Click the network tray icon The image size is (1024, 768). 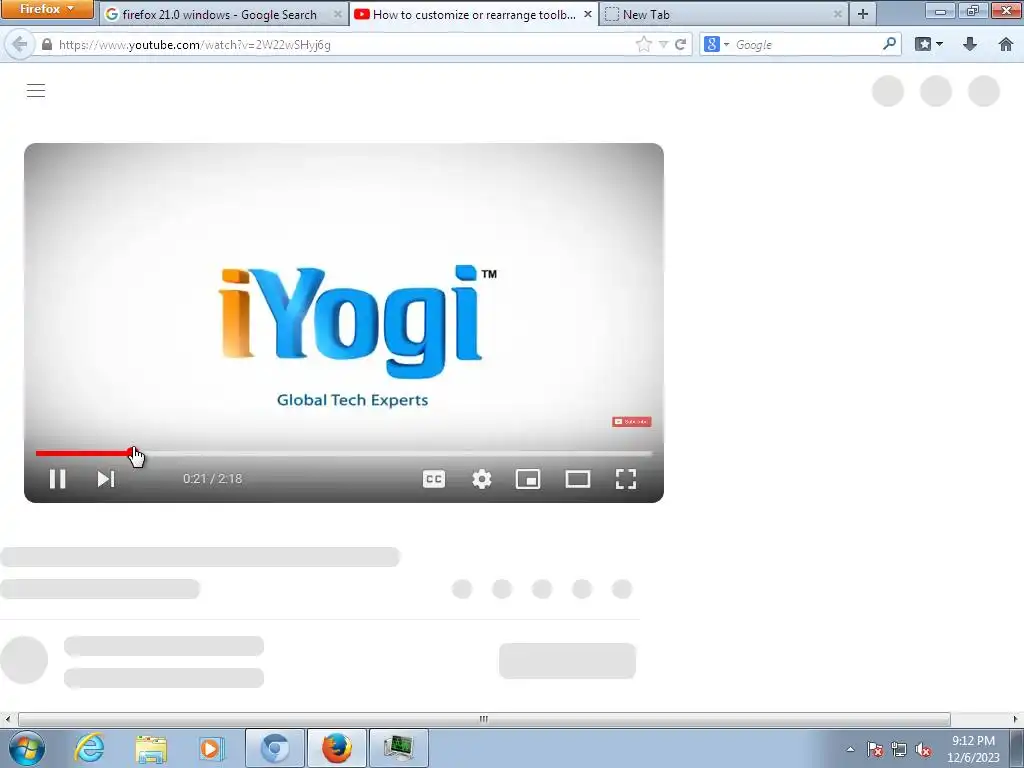click(899, 749)
